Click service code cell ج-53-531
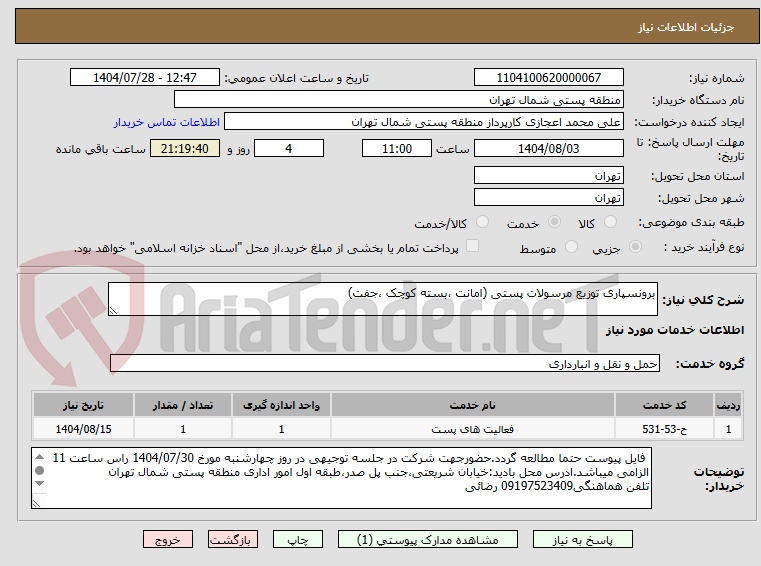The height and width of the screenshot is (566, 761). (664, 429)
